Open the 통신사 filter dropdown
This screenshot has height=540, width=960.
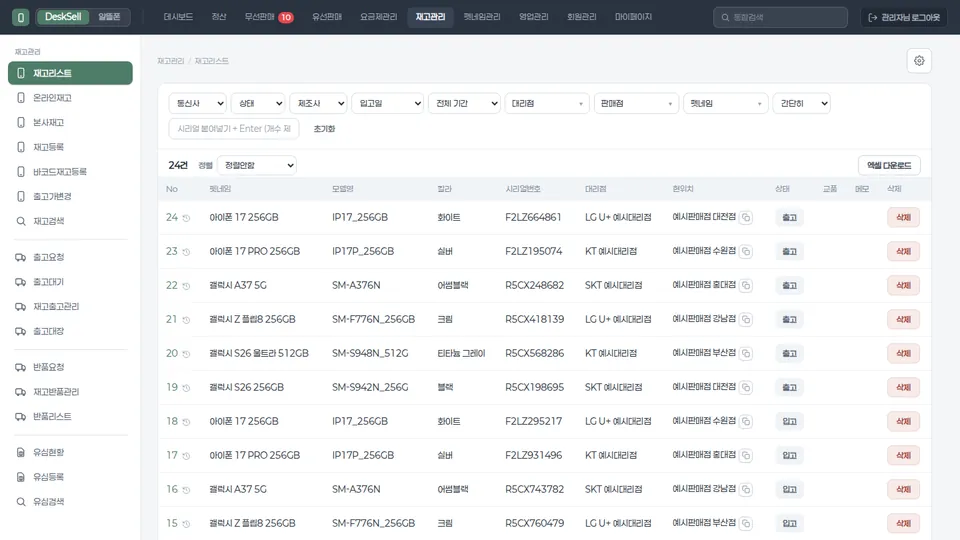click(x=198, y=103)
